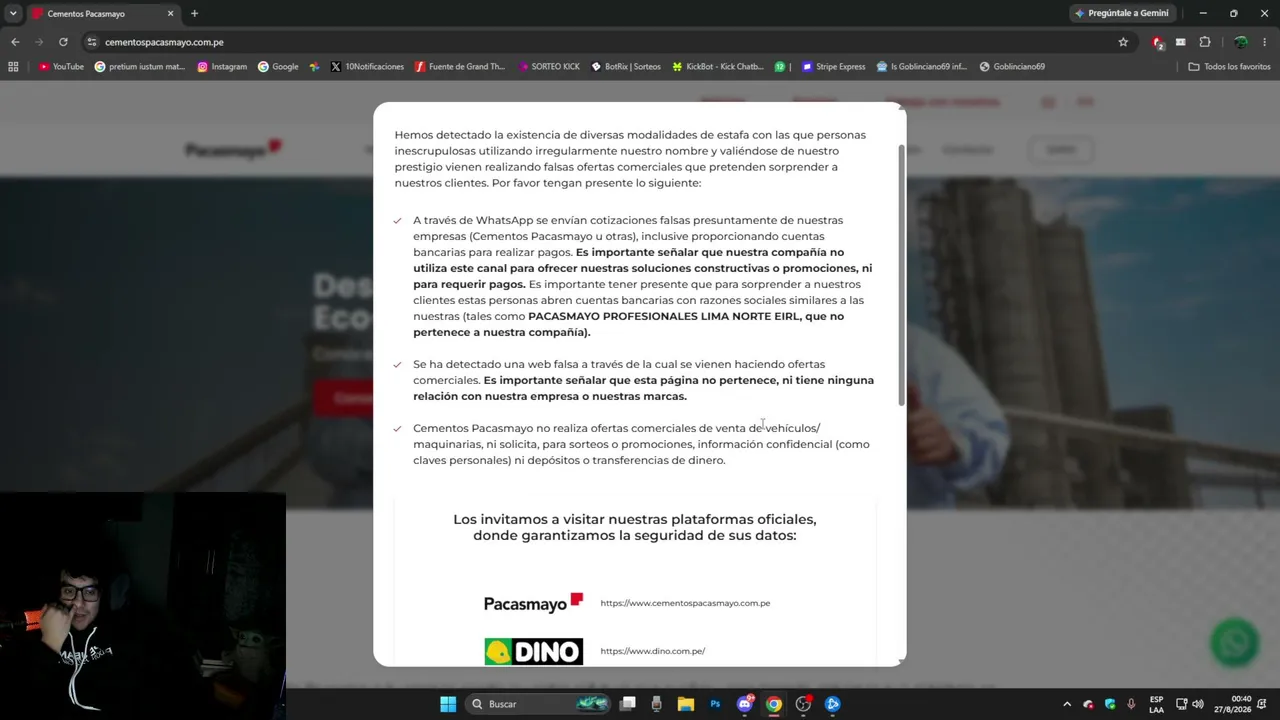Image resolution: width=1280 pixels, height=720 pixels.
Task: Open the Chrome apps grid shortcut
Action: click(13, 67)
